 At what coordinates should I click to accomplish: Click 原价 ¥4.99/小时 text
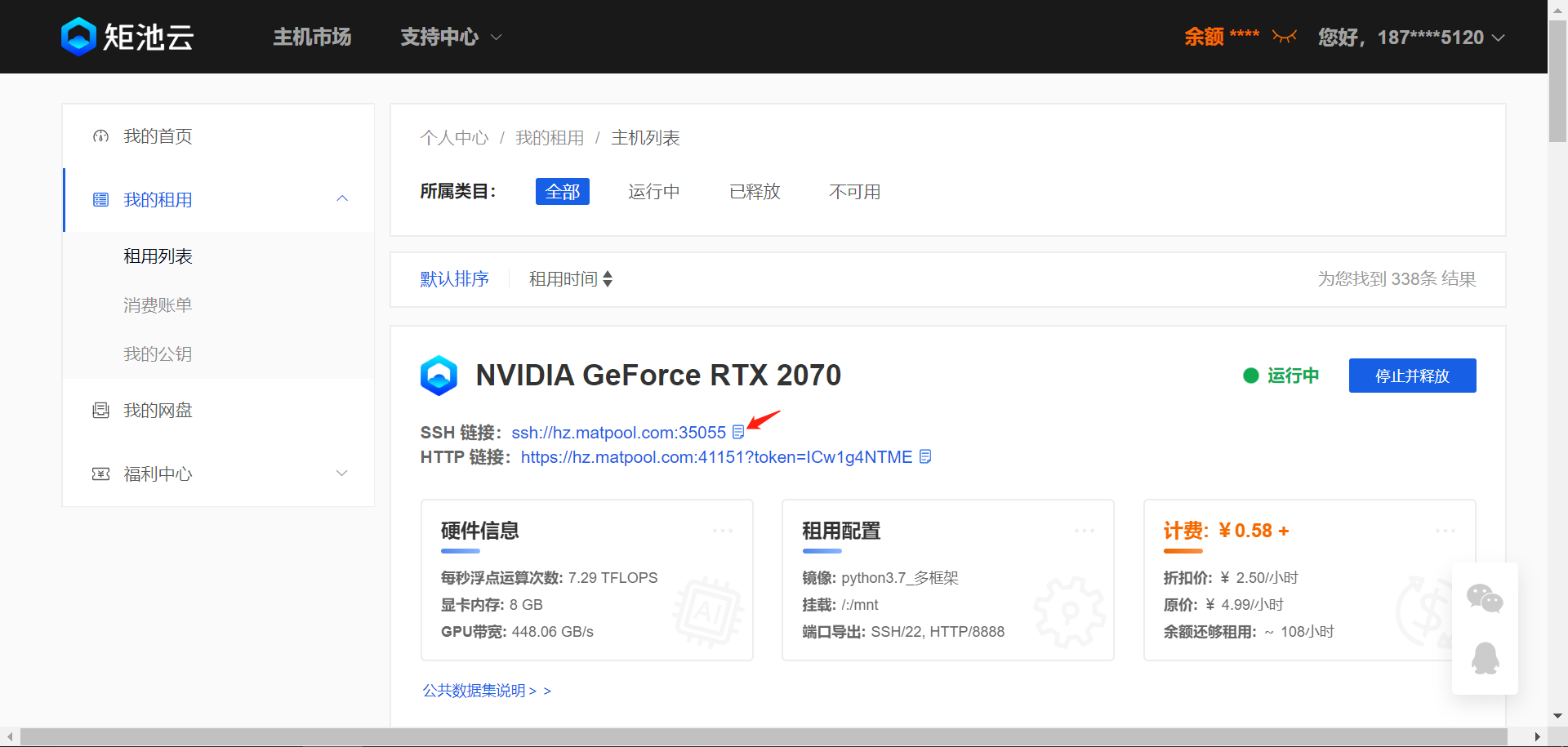point(1223,605)
